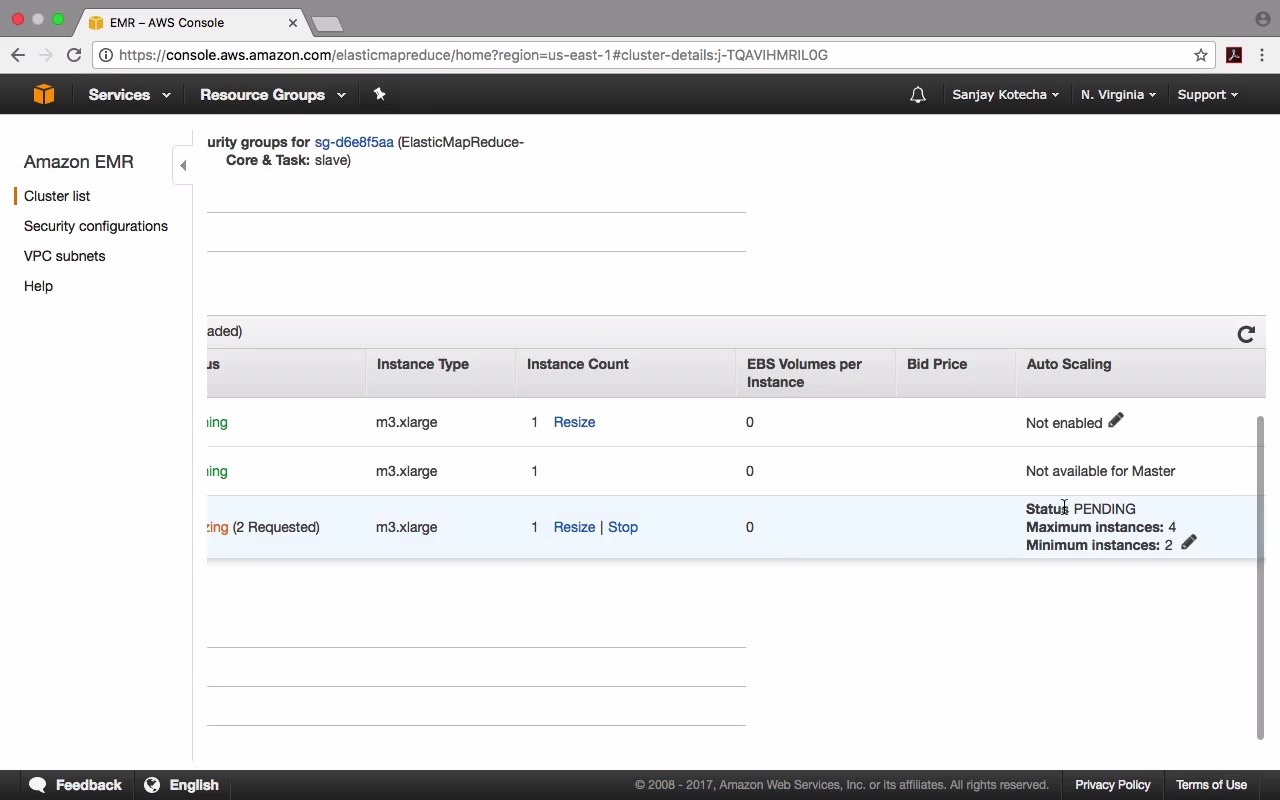Expand the Resource Groups menu
The height and width of the screenshot is (800, 1280).
coord(272,95)
